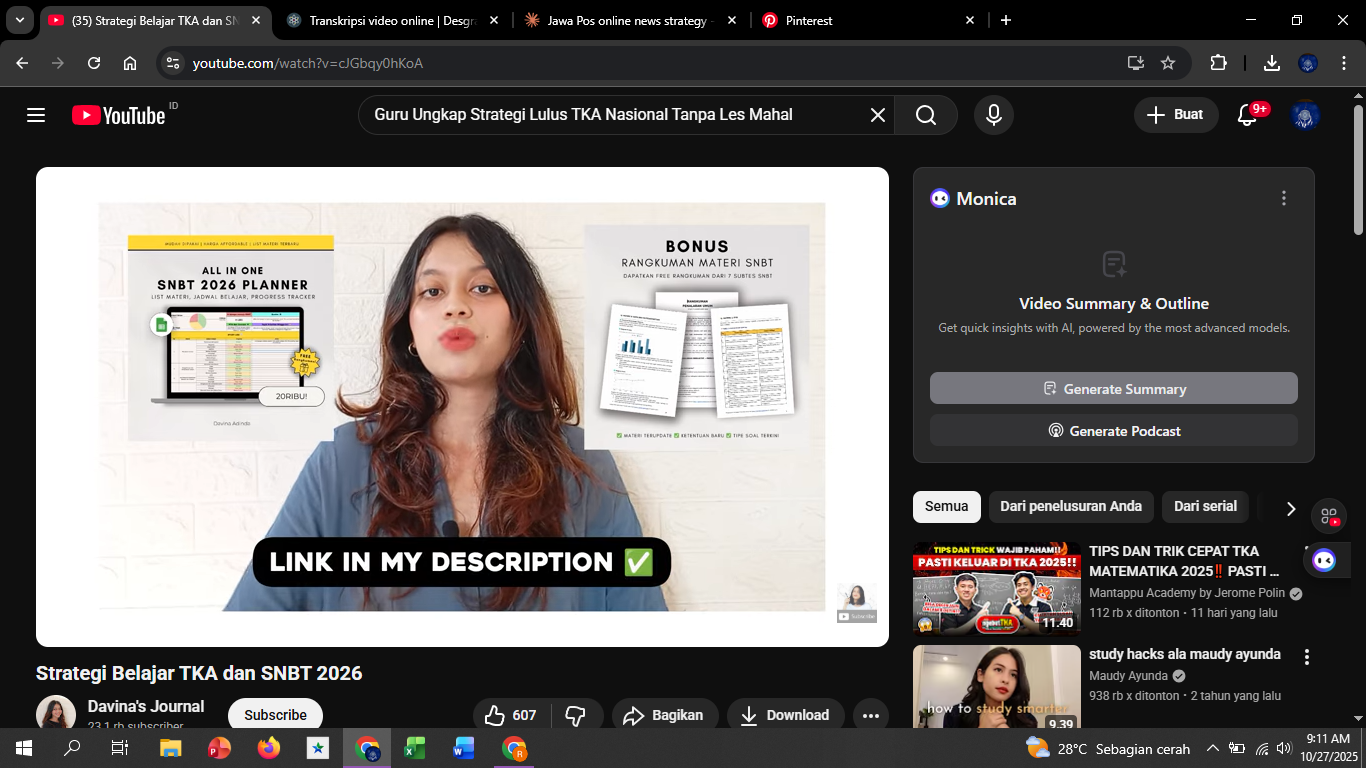Open the Monica panel three-dot menu
The image size is (1366, 768).
coord(1284,198)
